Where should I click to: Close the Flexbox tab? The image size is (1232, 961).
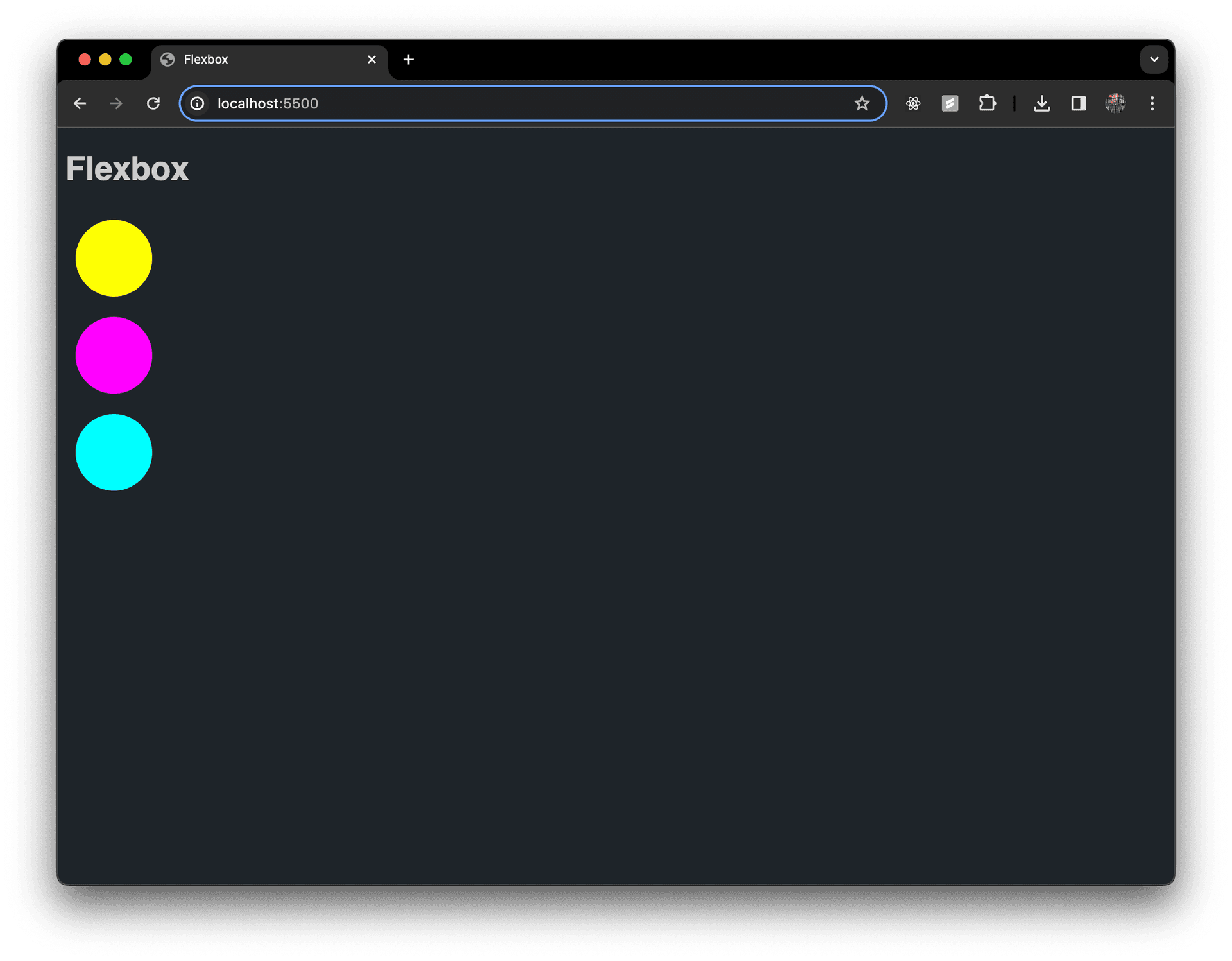click(372, 60)
